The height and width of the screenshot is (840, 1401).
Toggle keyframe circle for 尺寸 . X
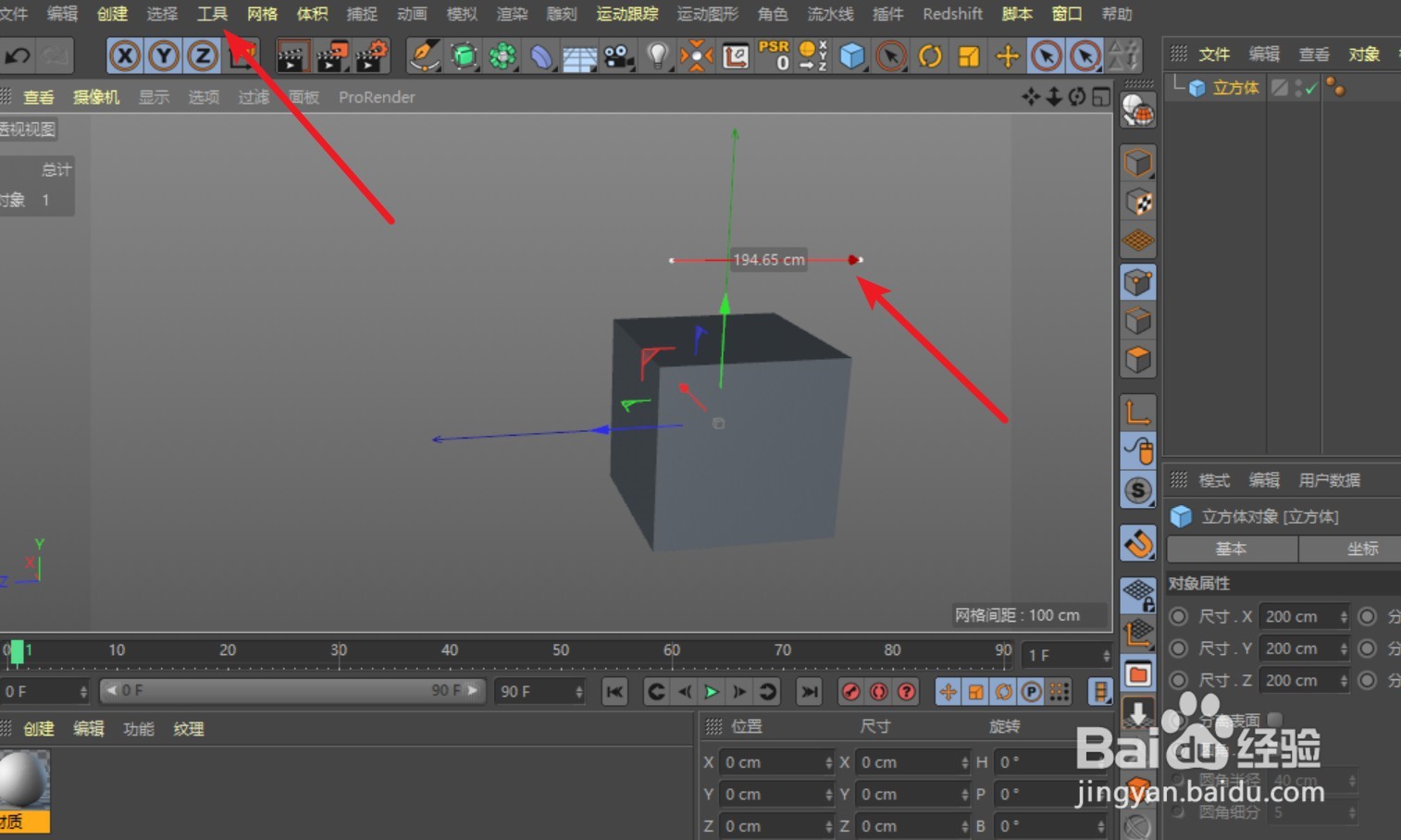tap(1178, 617)
